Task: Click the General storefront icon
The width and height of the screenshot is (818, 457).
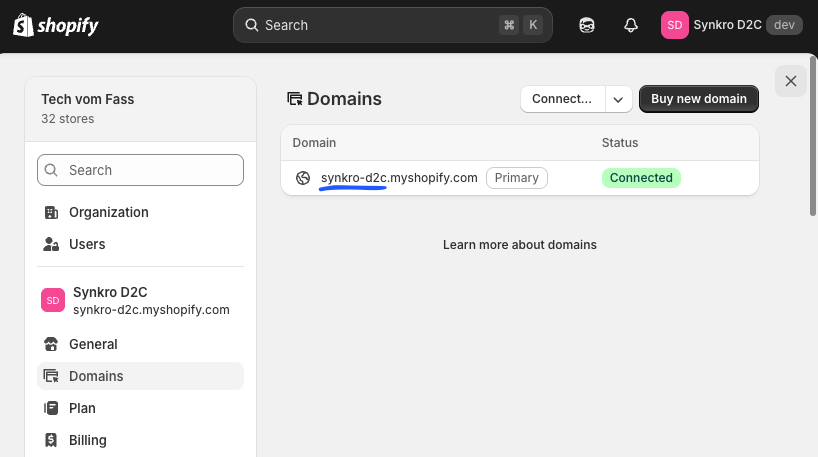Action: (x=51, y=344)
